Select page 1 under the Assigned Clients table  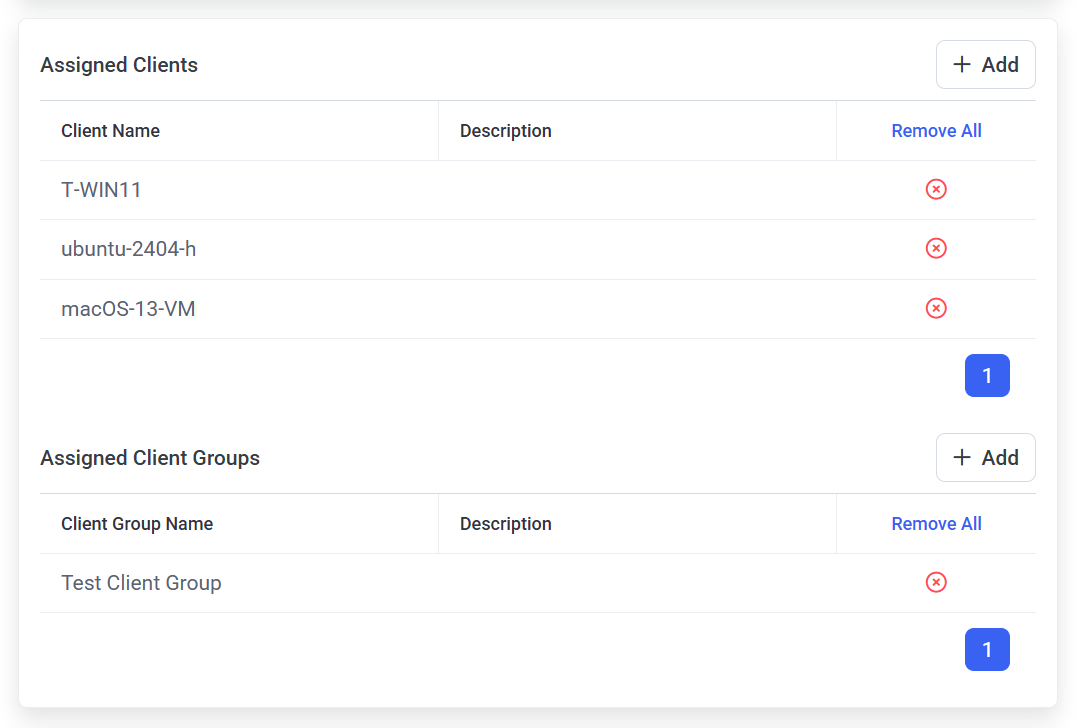(x=987, y=376)
